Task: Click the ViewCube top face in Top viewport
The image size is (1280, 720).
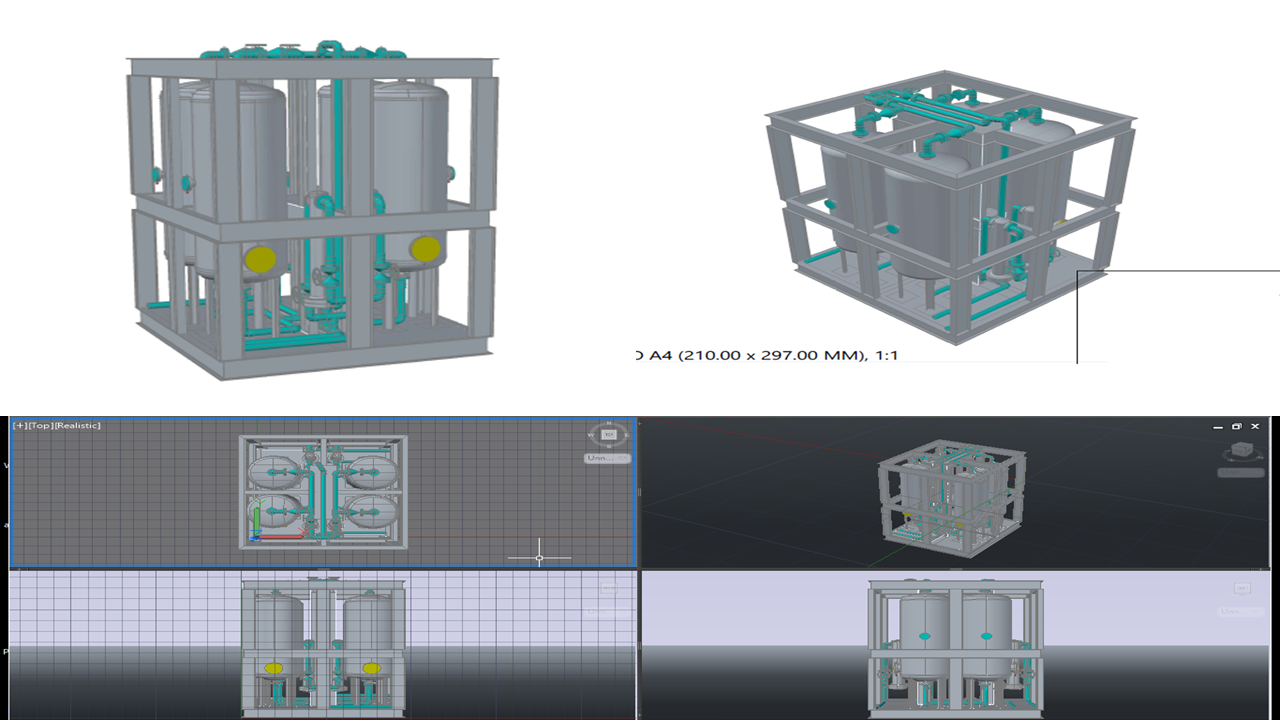Action: tap(608, 435)
